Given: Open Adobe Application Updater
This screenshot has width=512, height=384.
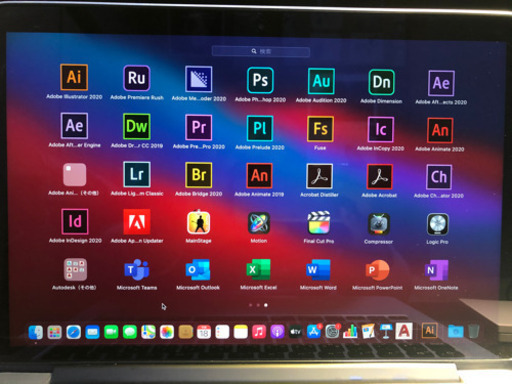Looking at the screenshot, I should 137,222.
